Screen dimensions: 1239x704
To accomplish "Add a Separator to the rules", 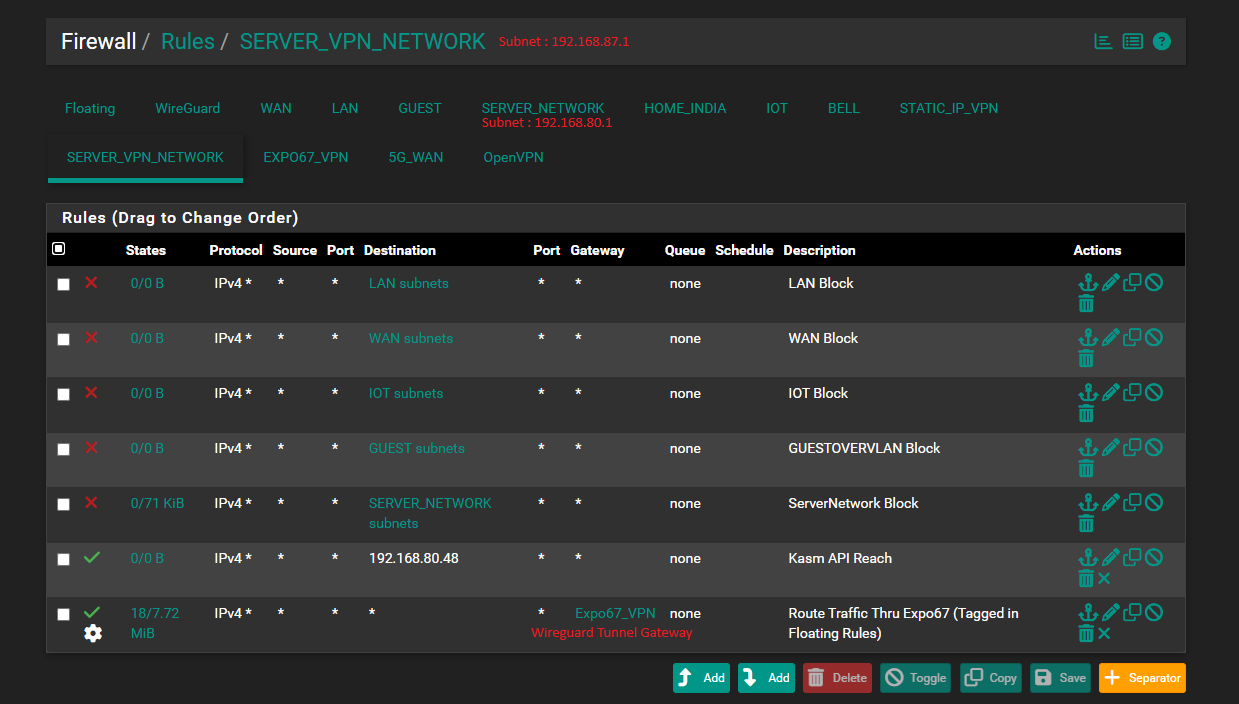I will click(x=1142, y=677).
